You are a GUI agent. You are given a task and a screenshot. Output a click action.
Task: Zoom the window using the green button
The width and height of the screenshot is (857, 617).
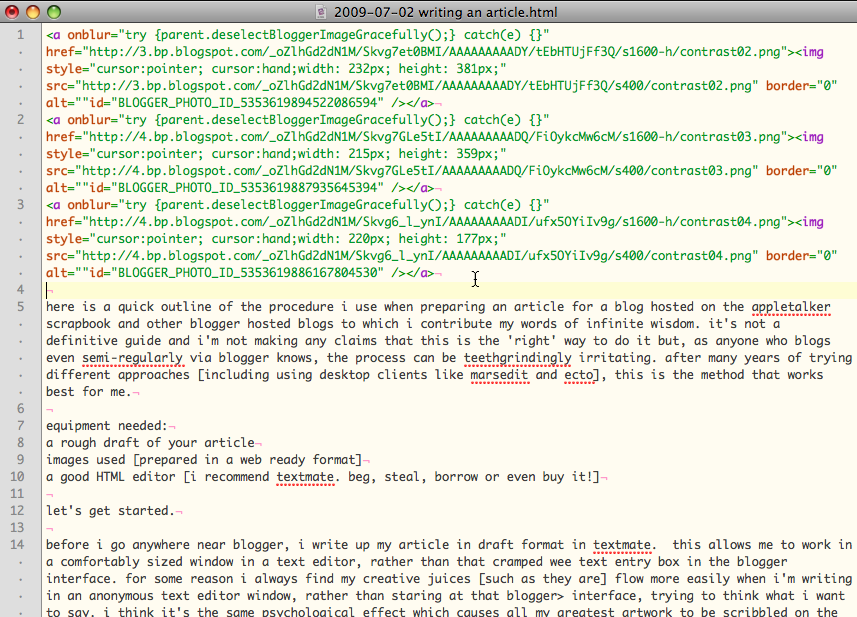54,11
